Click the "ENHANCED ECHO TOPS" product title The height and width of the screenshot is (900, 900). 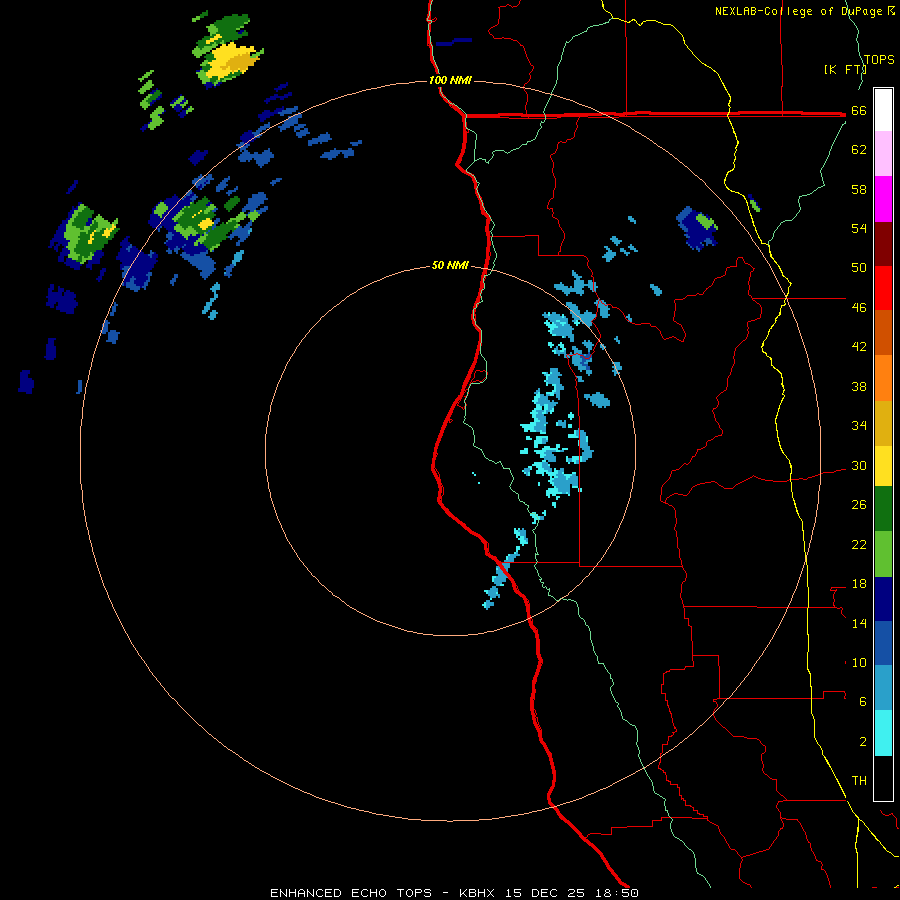351,893
